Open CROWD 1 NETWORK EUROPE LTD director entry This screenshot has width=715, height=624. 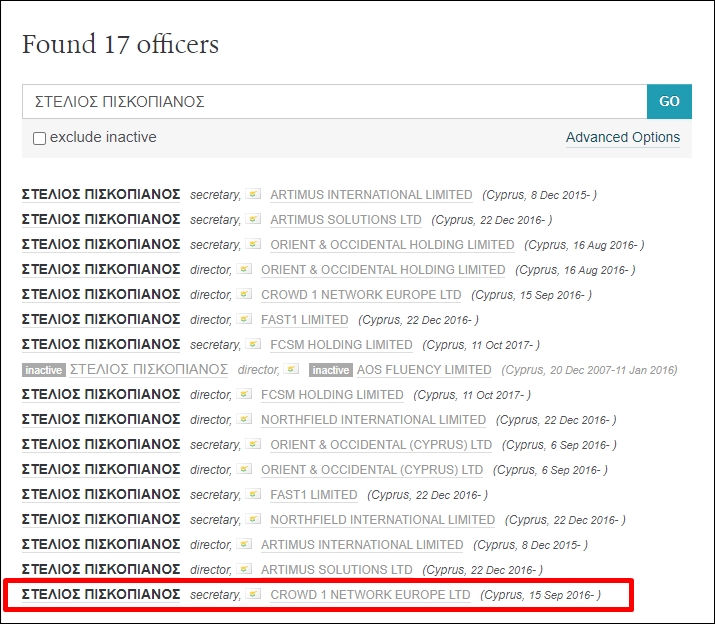coord(361,295)
